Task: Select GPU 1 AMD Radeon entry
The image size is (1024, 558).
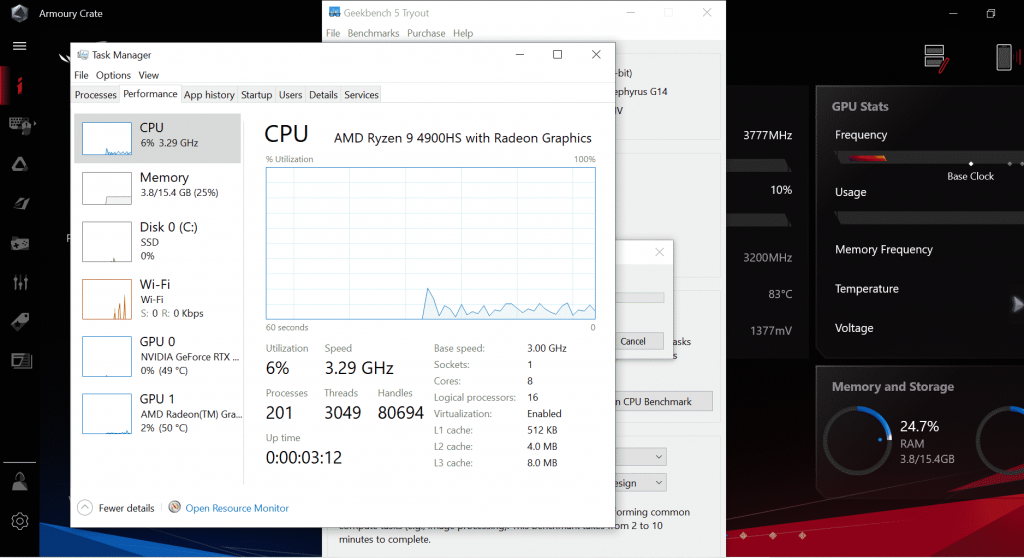Action: pyautogui.click(x=157, y=414)
